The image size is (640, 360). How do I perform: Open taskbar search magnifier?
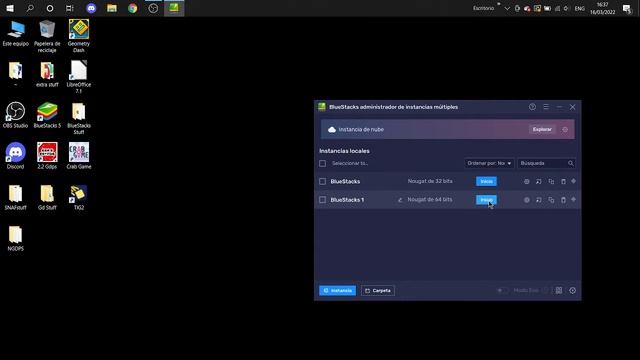pyautogui.click(x=30, y=8)
